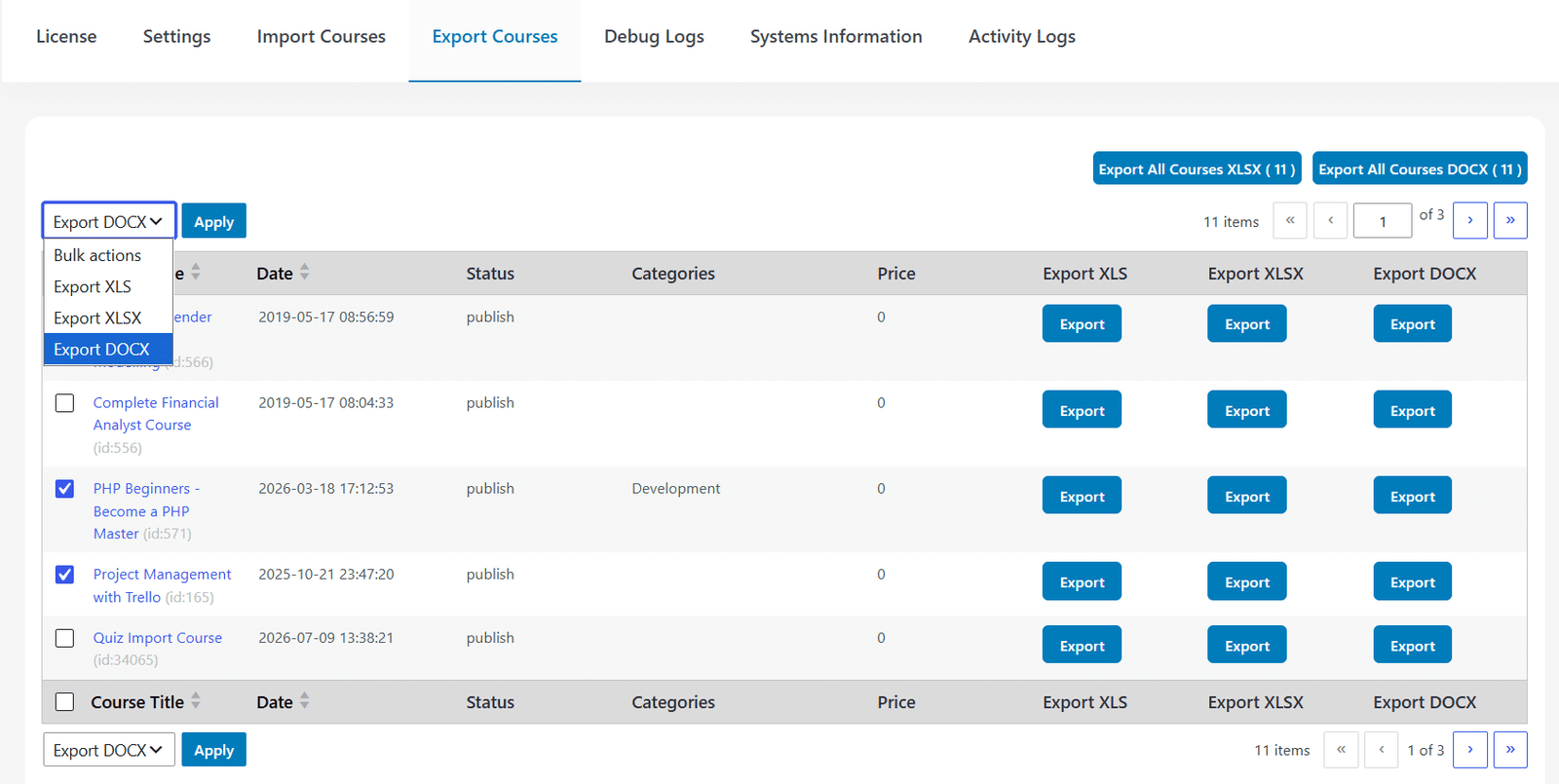This screenshot has height=784, width=1559.
Task: Open bottom bulk actions dropdown
Action: pyautogui.click(x=108, y=750)
